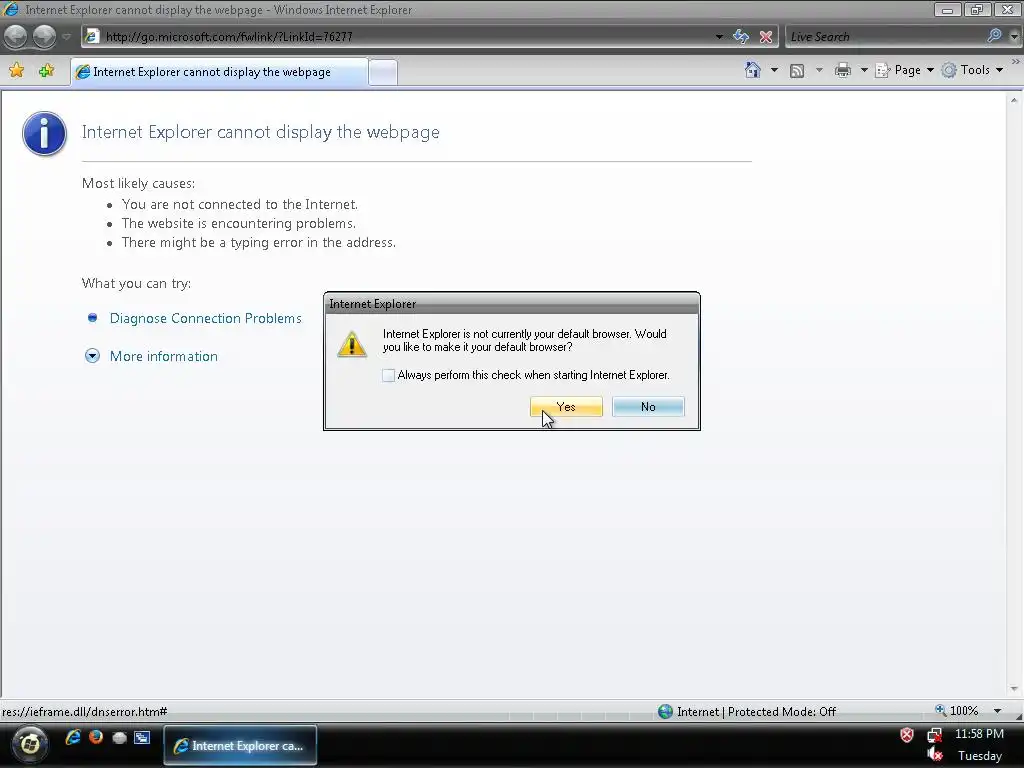Open the Windows Start orb
Viewport: 1024px width, 768px height.
29,744
